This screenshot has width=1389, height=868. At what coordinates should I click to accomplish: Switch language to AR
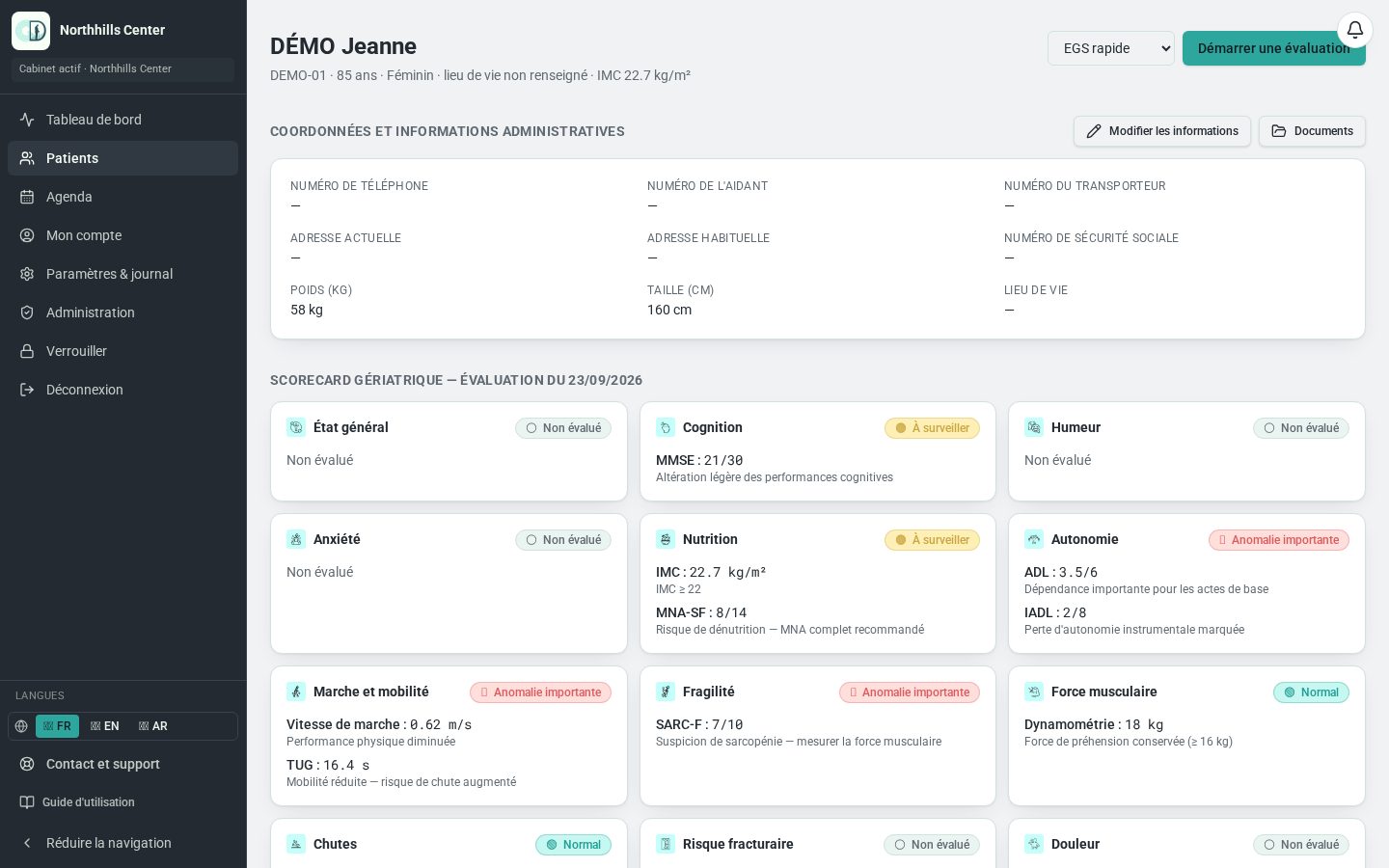[152, 726]
